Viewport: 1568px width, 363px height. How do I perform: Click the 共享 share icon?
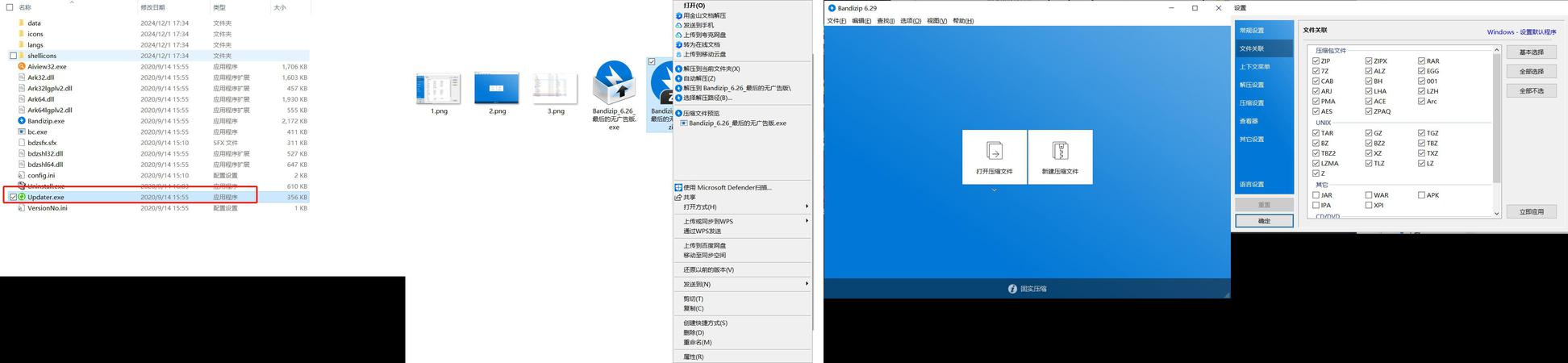(x=678, y=197)
